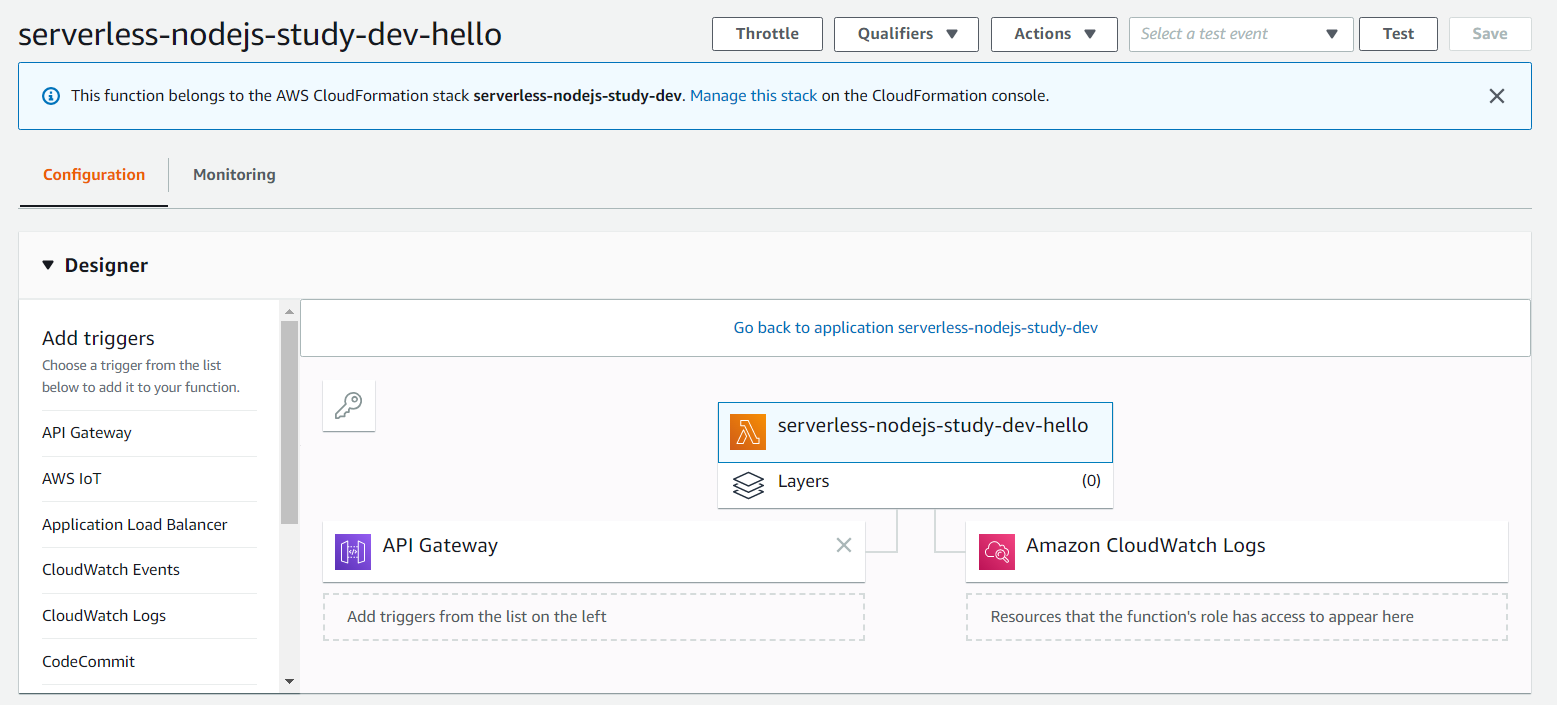
Task: Switch to the Monitoring tab
Action: click(x=234, y=175)
